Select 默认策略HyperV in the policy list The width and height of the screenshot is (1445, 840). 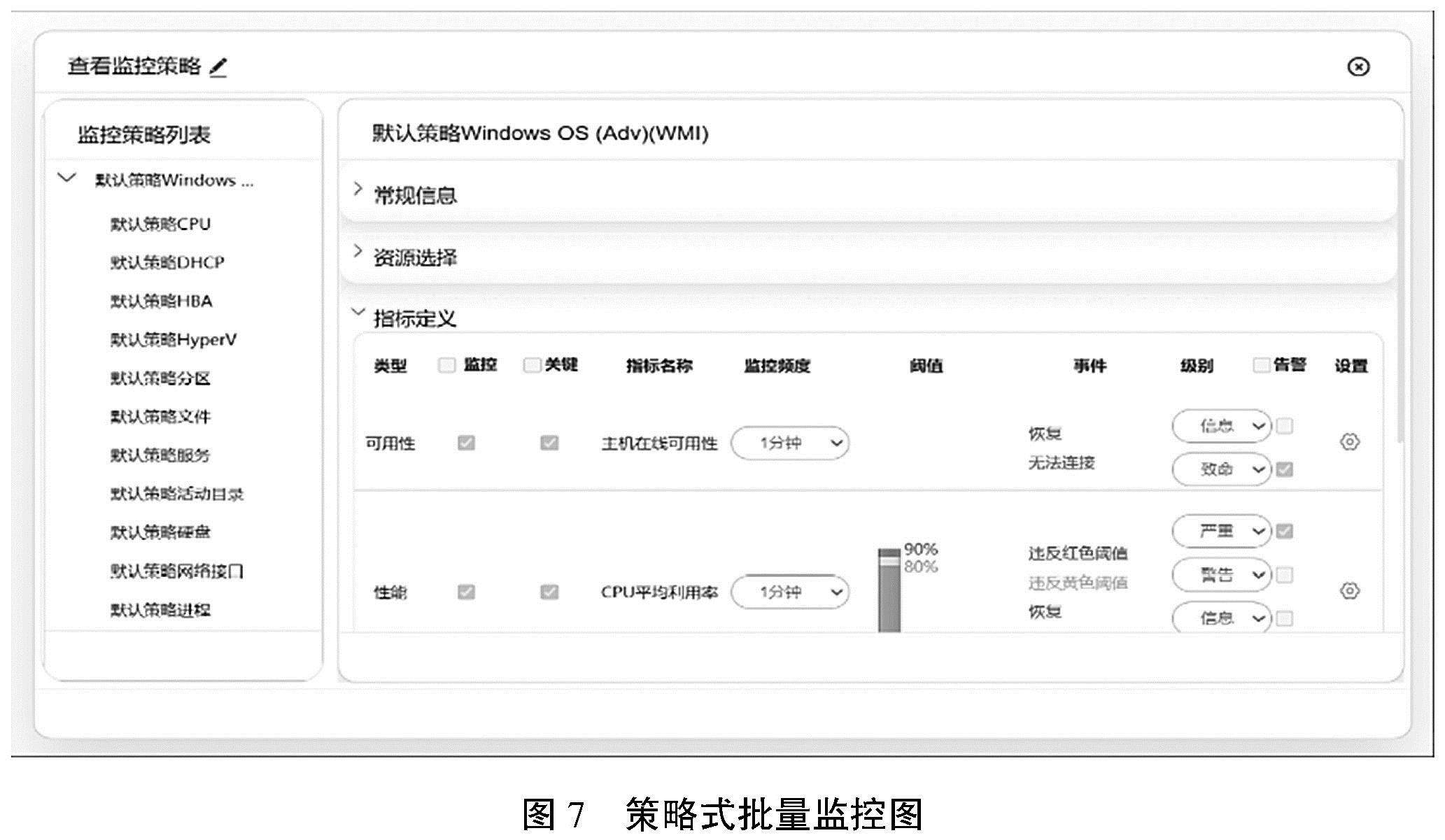(173, 340)
